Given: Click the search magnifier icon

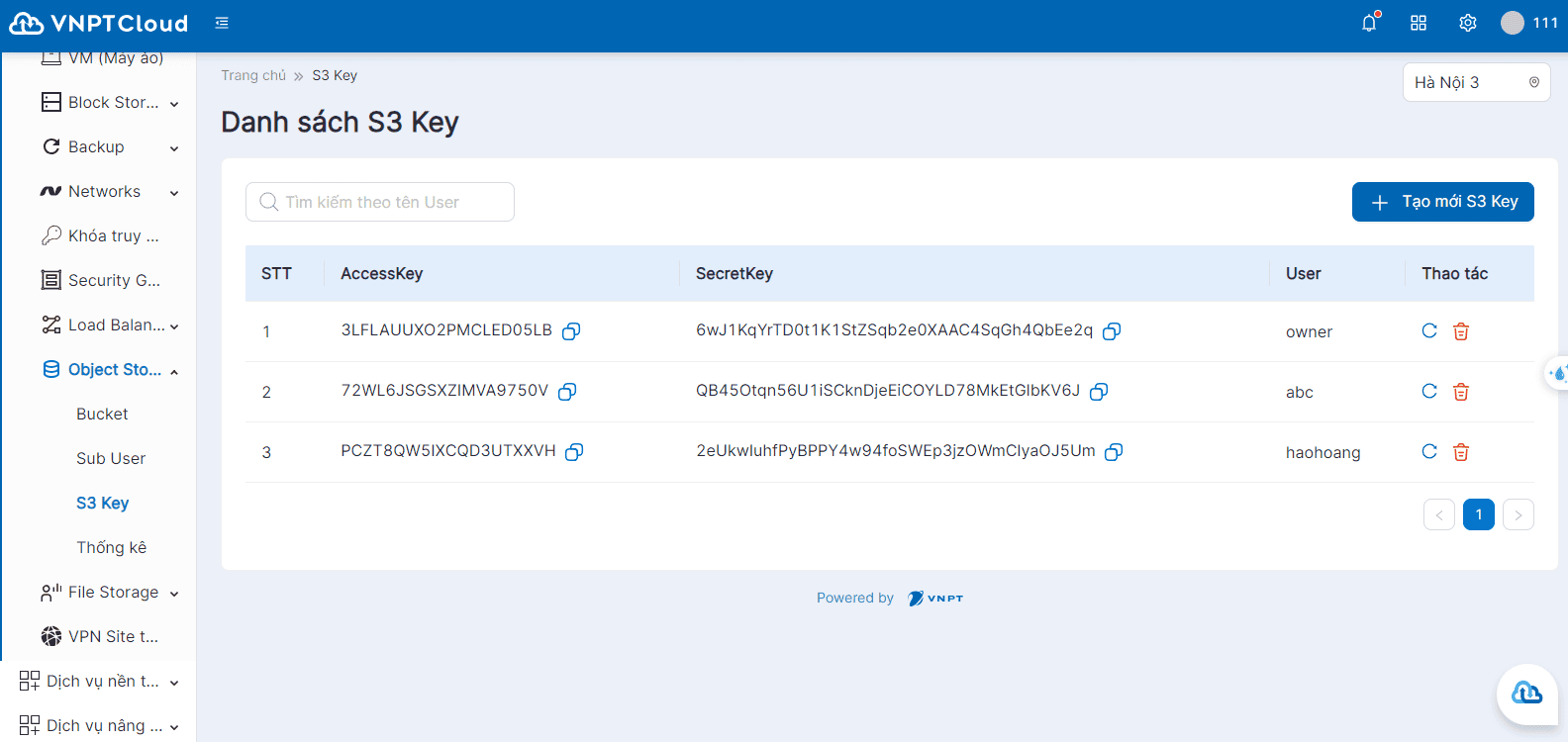Looking at the screenshot, I should pyautogui.click(x=268, y=202).
